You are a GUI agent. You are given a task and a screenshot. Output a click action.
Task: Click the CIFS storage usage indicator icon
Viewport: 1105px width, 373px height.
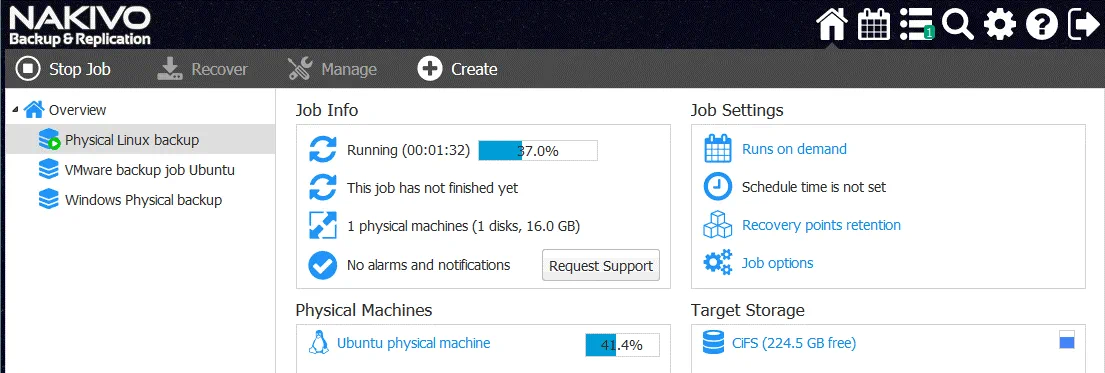coord(1066,339)
